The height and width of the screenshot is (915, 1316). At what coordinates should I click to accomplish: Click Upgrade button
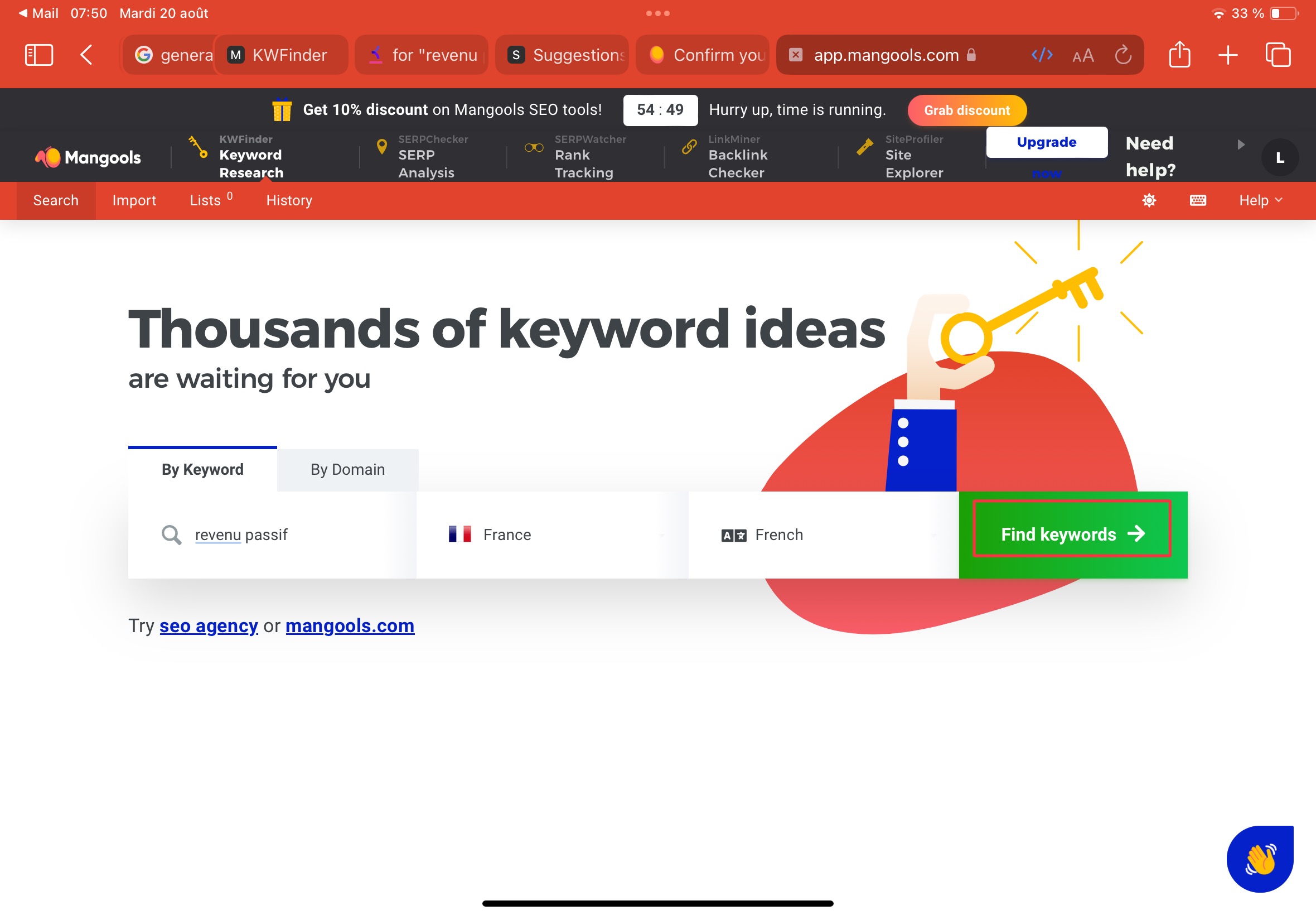tap(1047, 141)
